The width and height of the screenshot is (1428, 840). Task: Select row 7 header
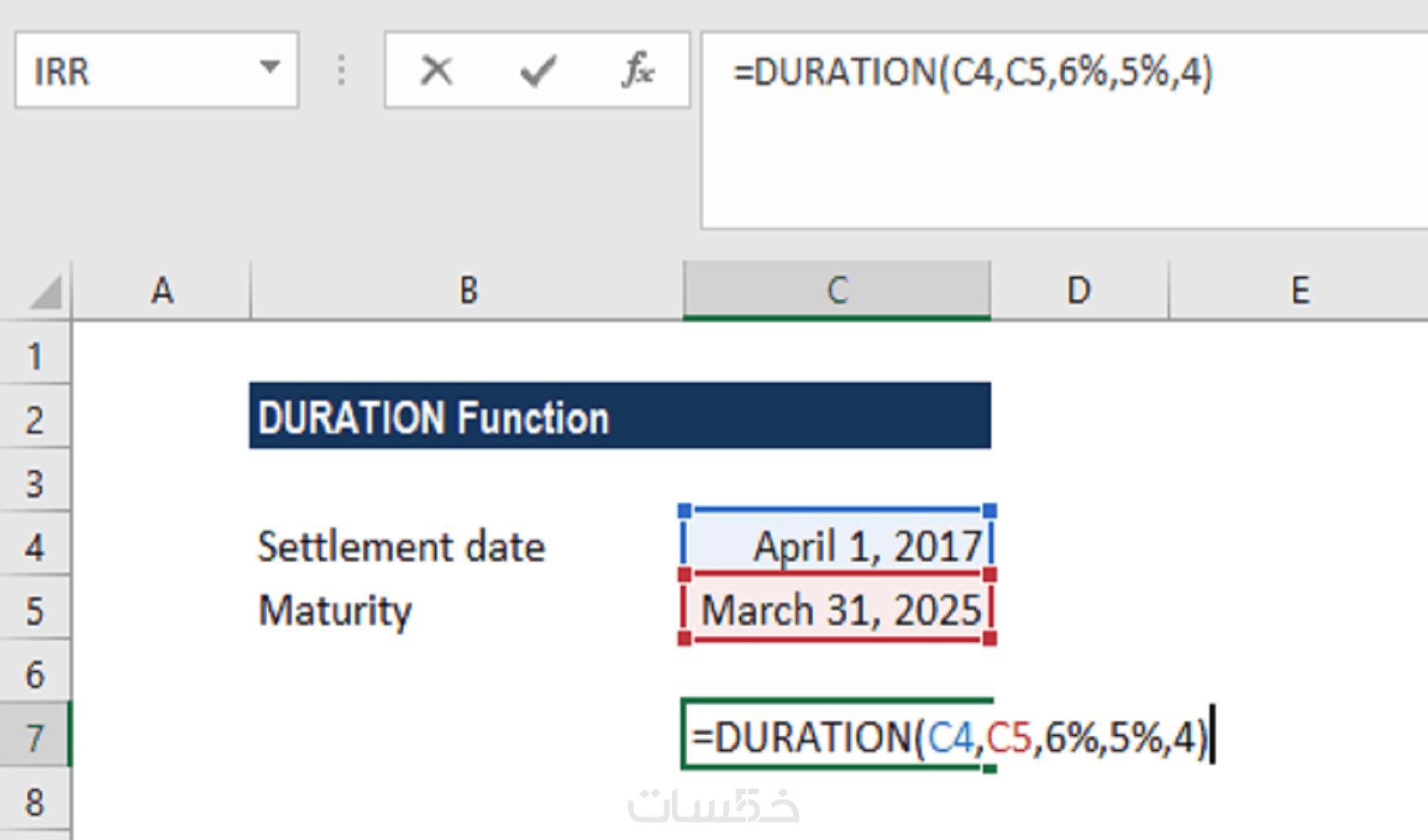pos(34,738)
